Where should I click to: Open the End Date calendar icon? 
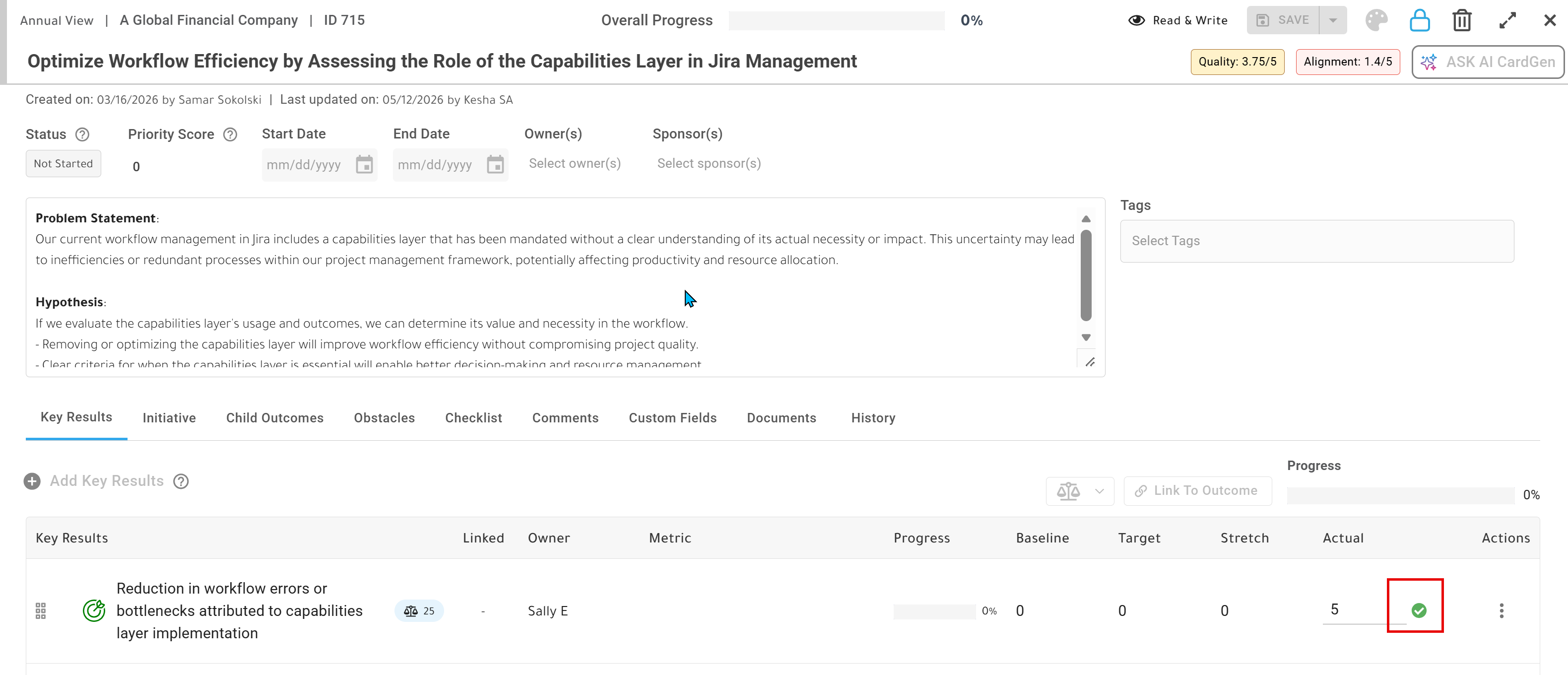click(495, 164)
